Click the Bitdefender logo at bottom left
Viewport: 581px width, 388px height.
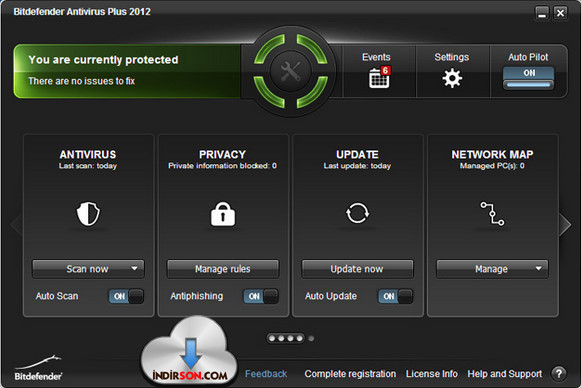39,368
